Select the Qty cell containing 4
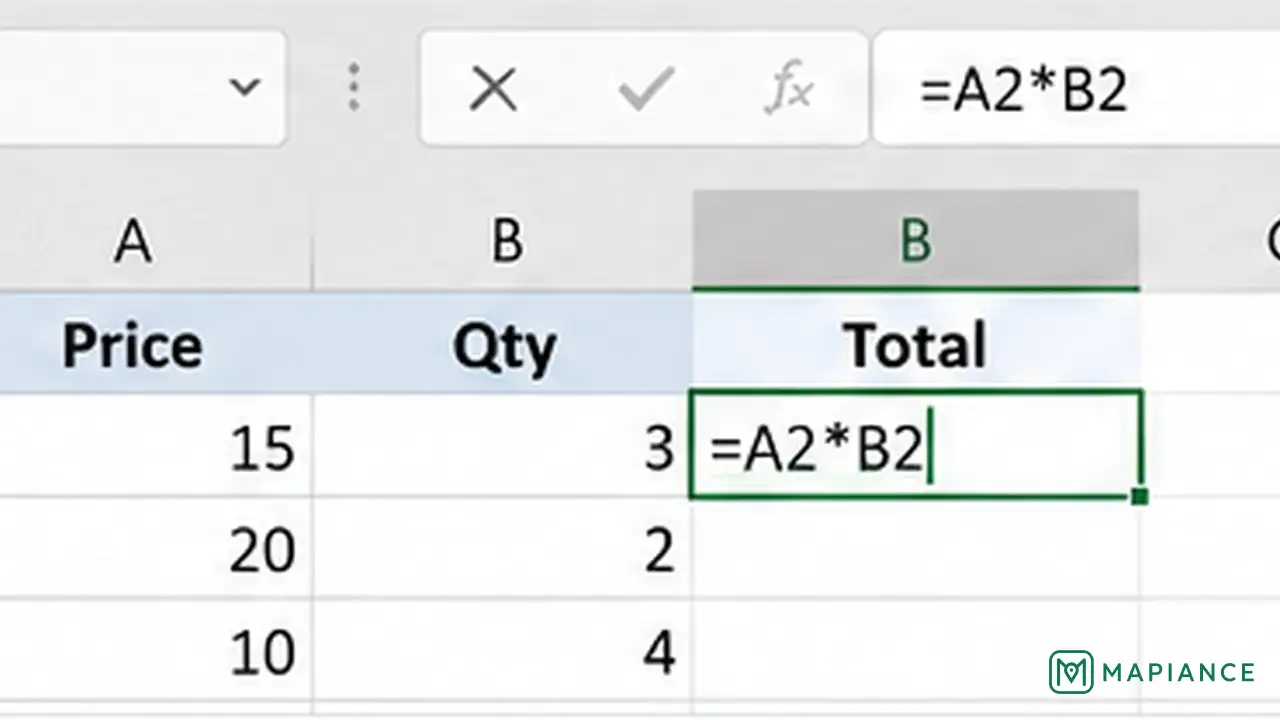 [502, 650]
